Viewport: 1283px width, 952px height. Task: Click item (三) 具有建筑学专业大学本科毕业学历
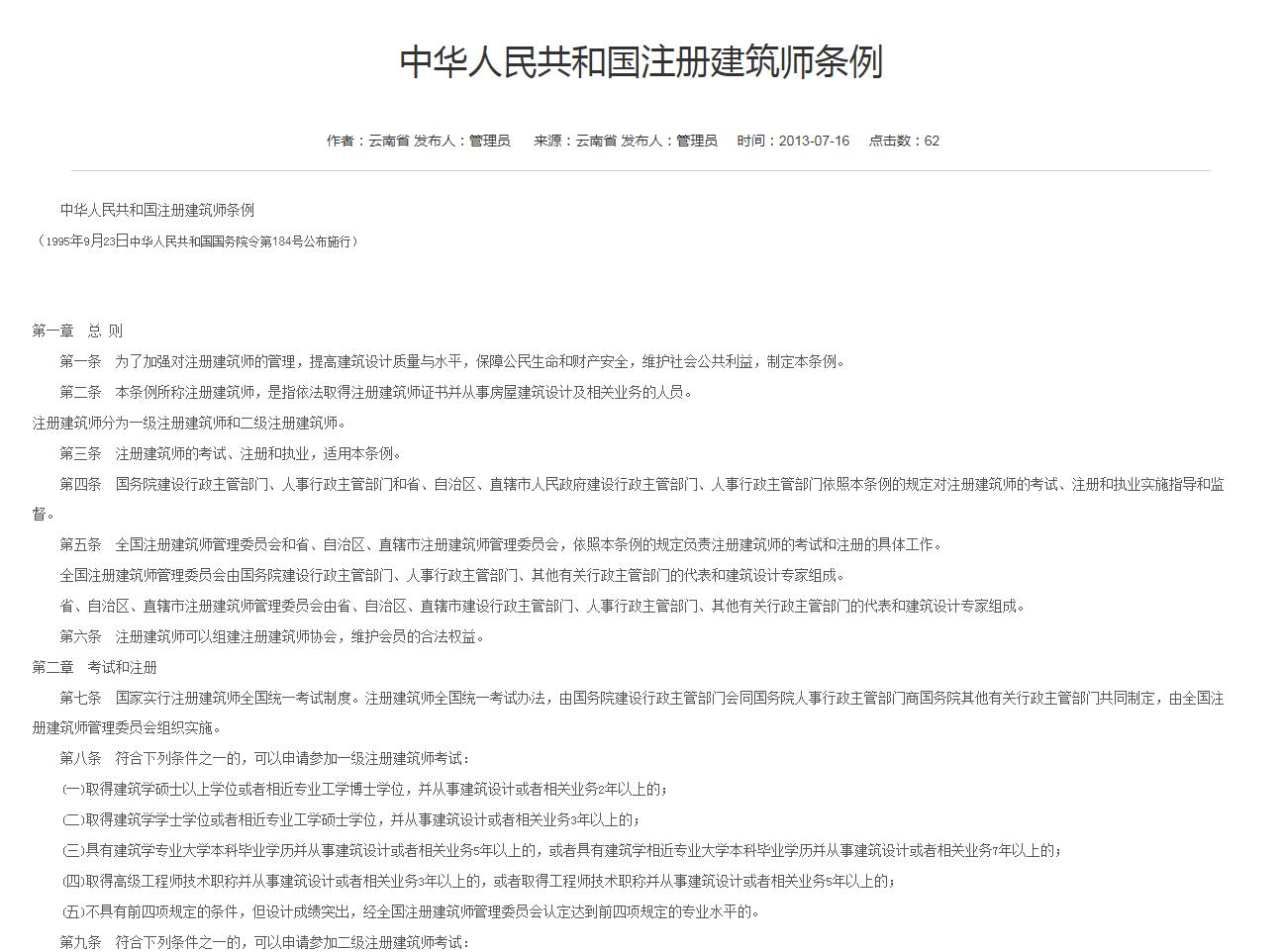click(562, 851)
